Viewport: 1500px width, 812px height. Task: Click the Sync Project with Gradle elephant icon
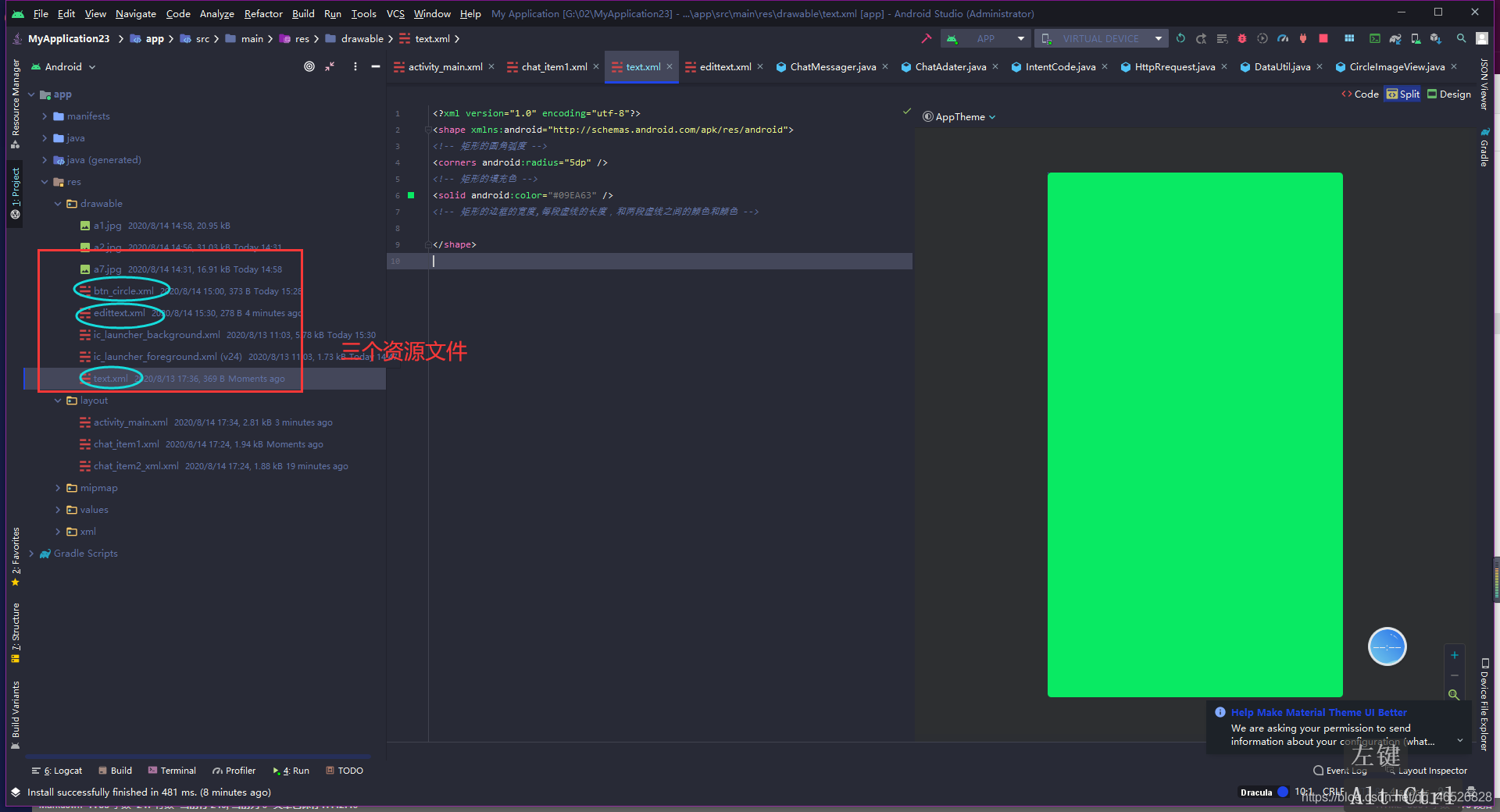tap(1395, 38)
